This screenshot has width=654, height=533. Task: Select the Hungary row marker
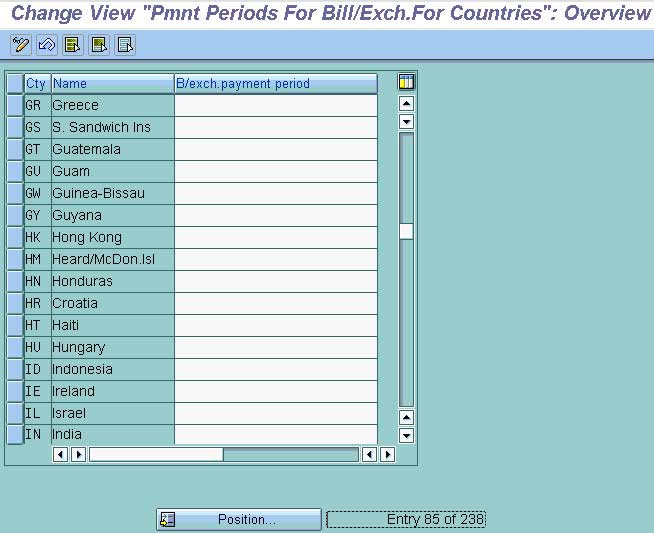click(15, 347)
